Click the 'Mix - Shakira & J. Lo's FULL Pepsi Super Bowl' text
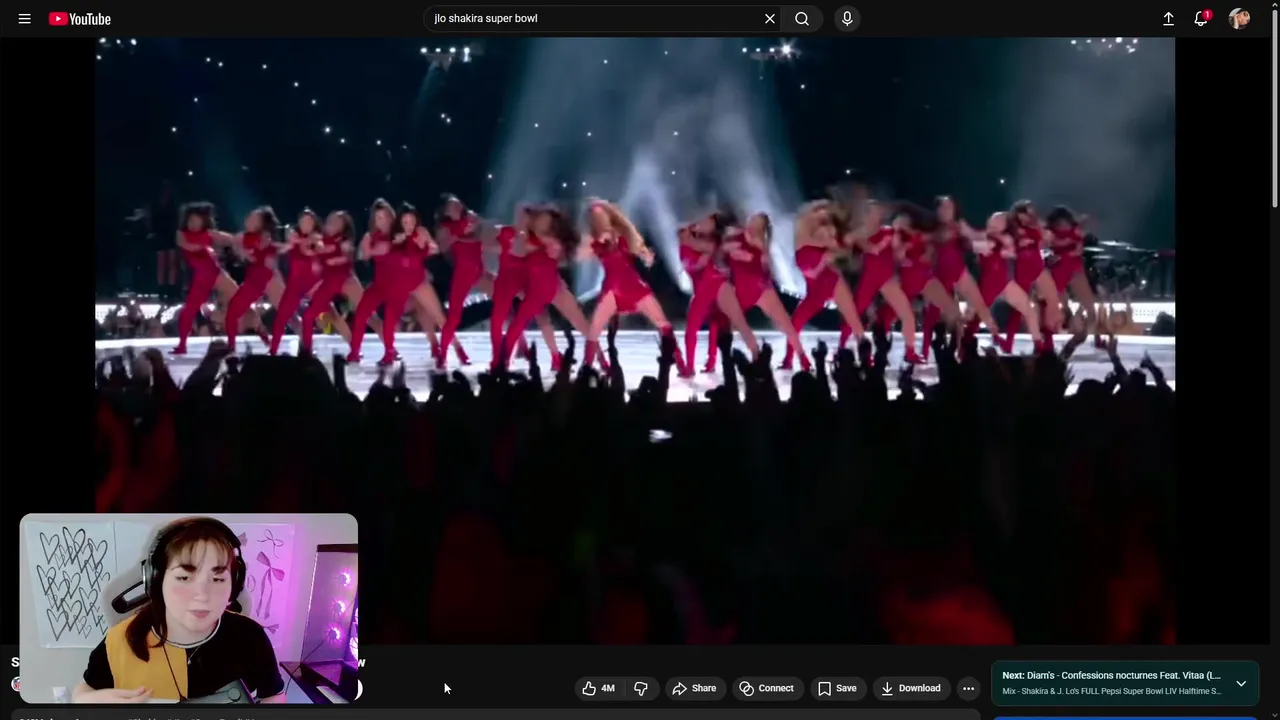Screen dimensions: 1280x720 [1111, 691]
